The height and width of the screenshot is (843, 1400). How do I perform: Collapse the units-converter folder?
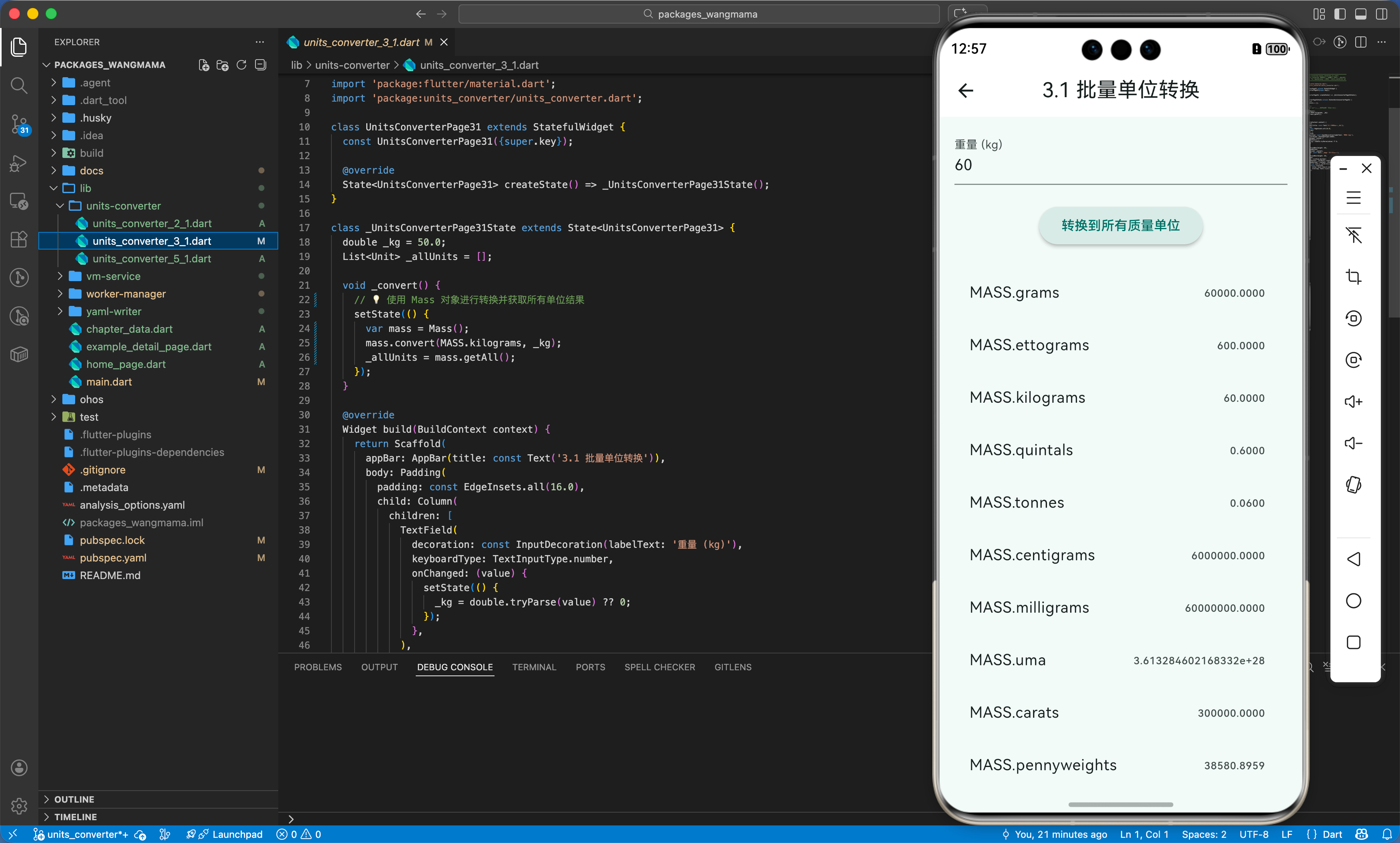(x=123, y=206)
